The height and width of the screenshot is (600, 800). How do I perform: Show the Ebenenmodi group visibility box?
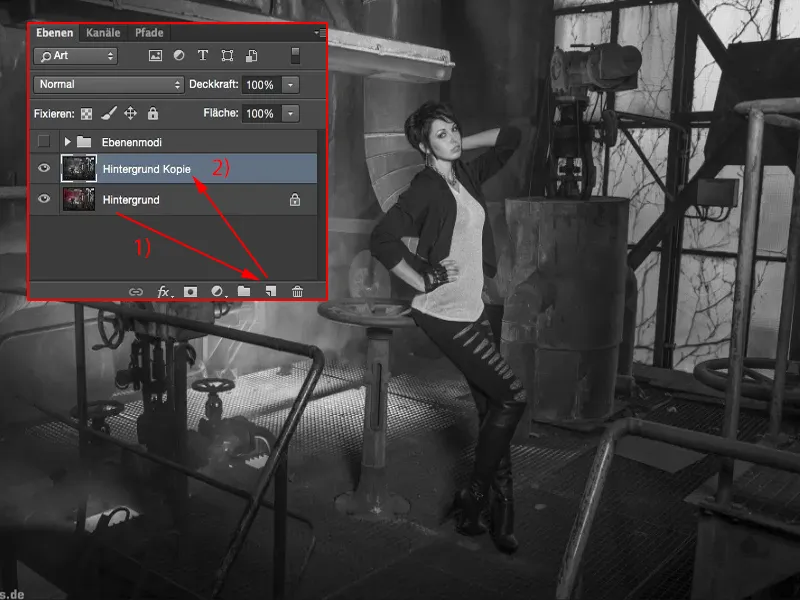[x=44, y=141]
